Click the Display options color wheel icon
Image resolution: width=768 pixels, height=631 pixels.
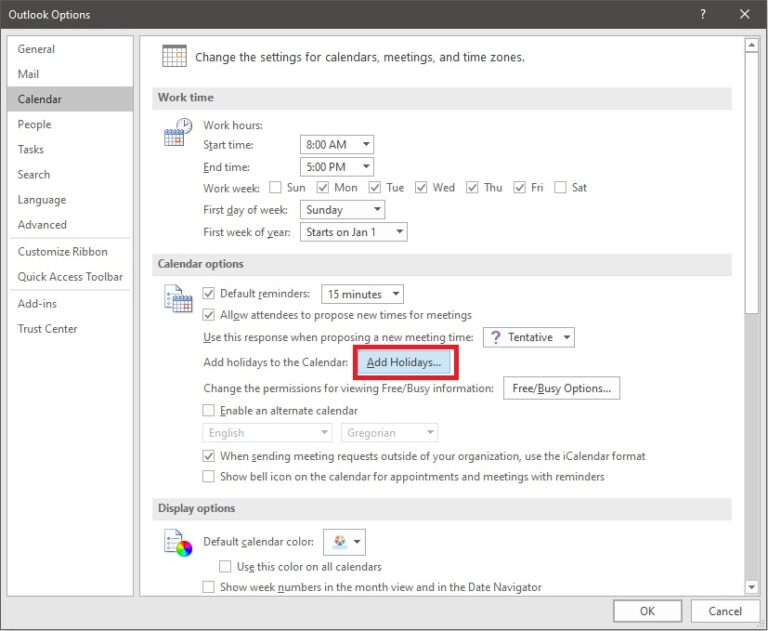(177, 543)
